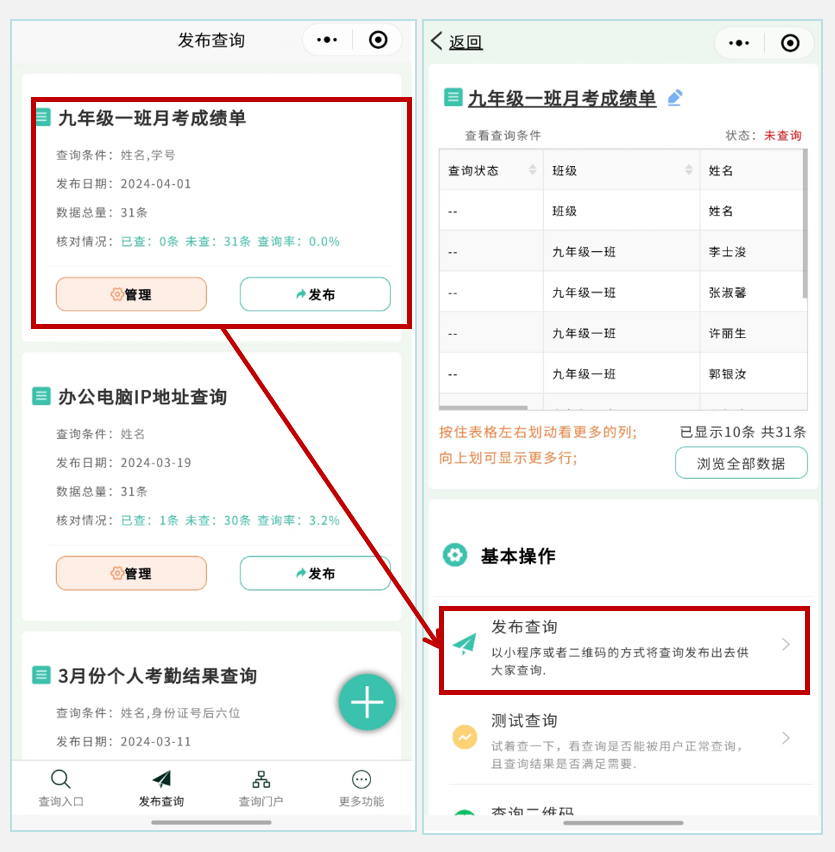Image resolution: width=835 pixels, height=852 pixels.
Task: Tap 查询率: 0.0% text
Action: click(x=298, y=241)
